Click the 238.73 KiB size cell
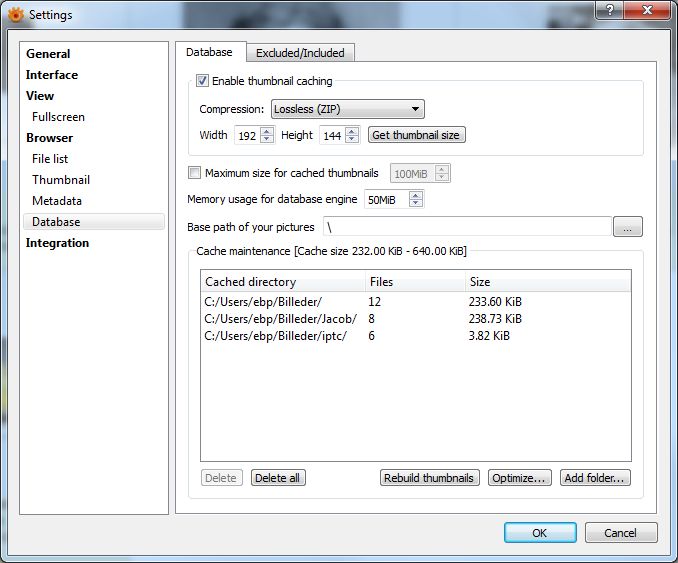 (x=496, y=319)
